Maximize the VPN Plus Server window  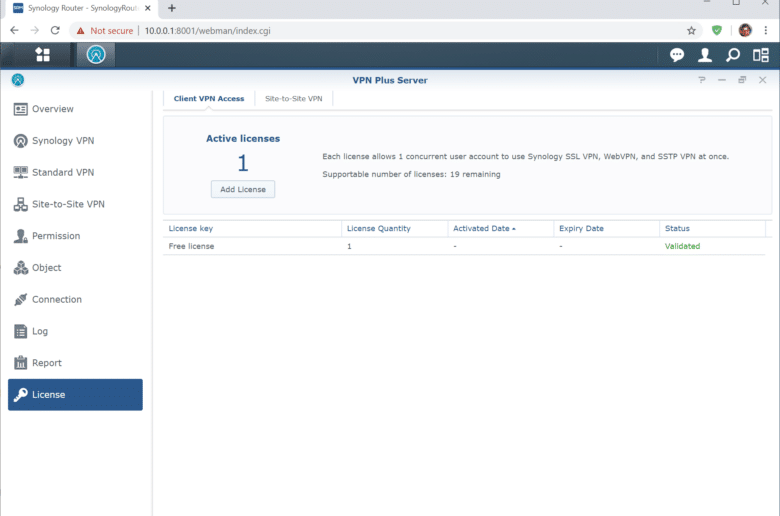coord(742,80)
